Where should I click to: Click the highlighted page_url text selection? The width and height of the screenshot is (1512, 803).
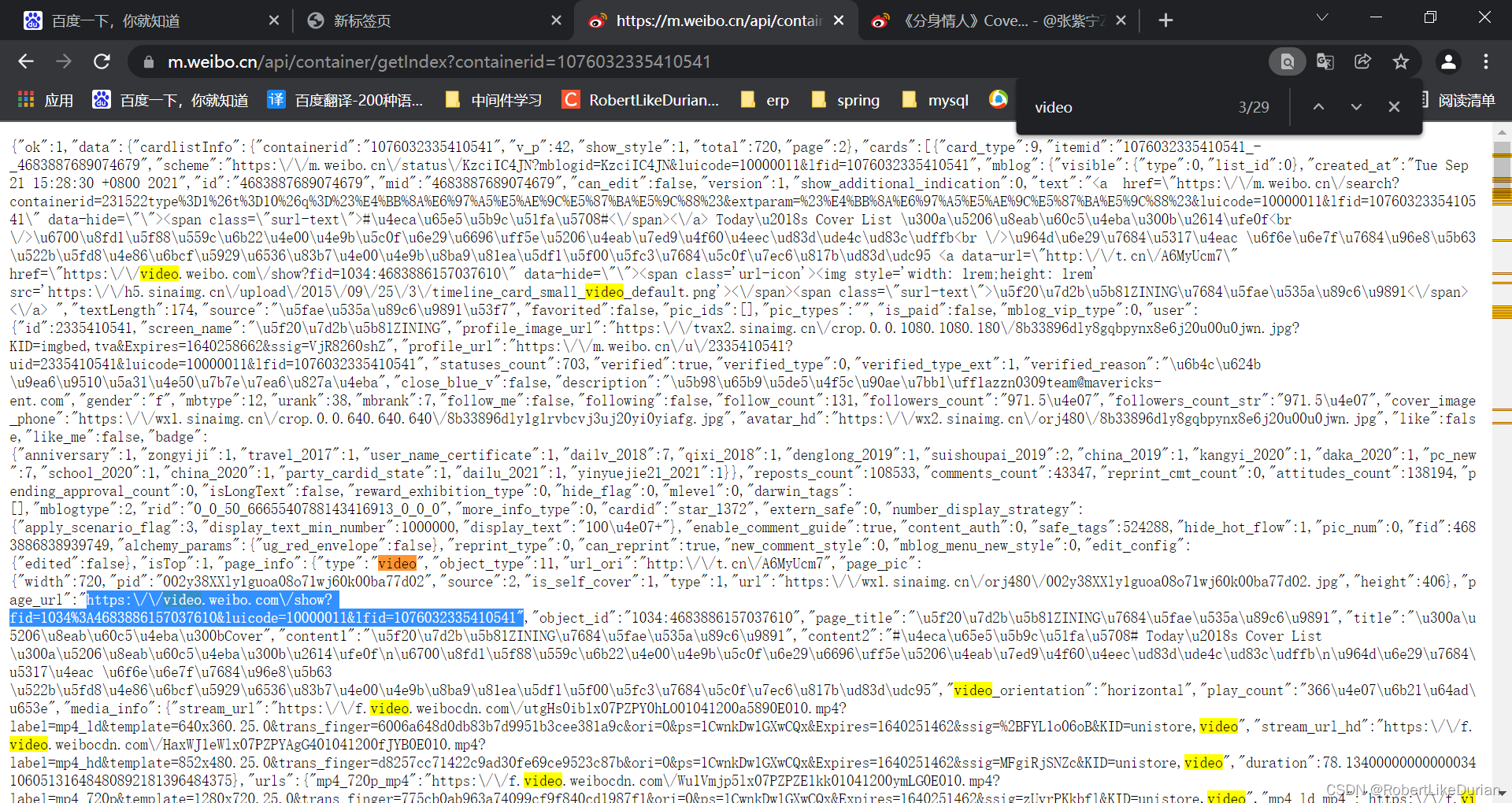(x=266, y=609)
